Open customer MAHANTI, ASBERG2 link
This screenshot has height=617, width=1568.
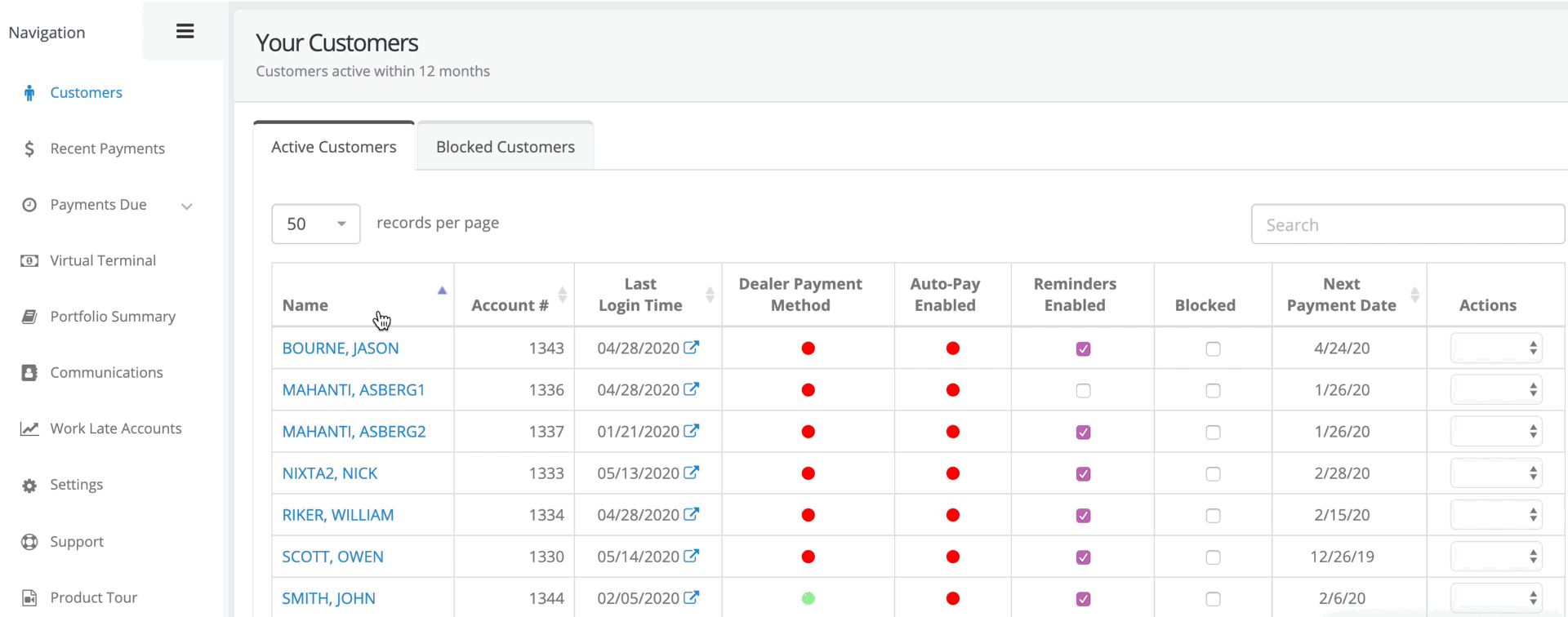[354, 431]
